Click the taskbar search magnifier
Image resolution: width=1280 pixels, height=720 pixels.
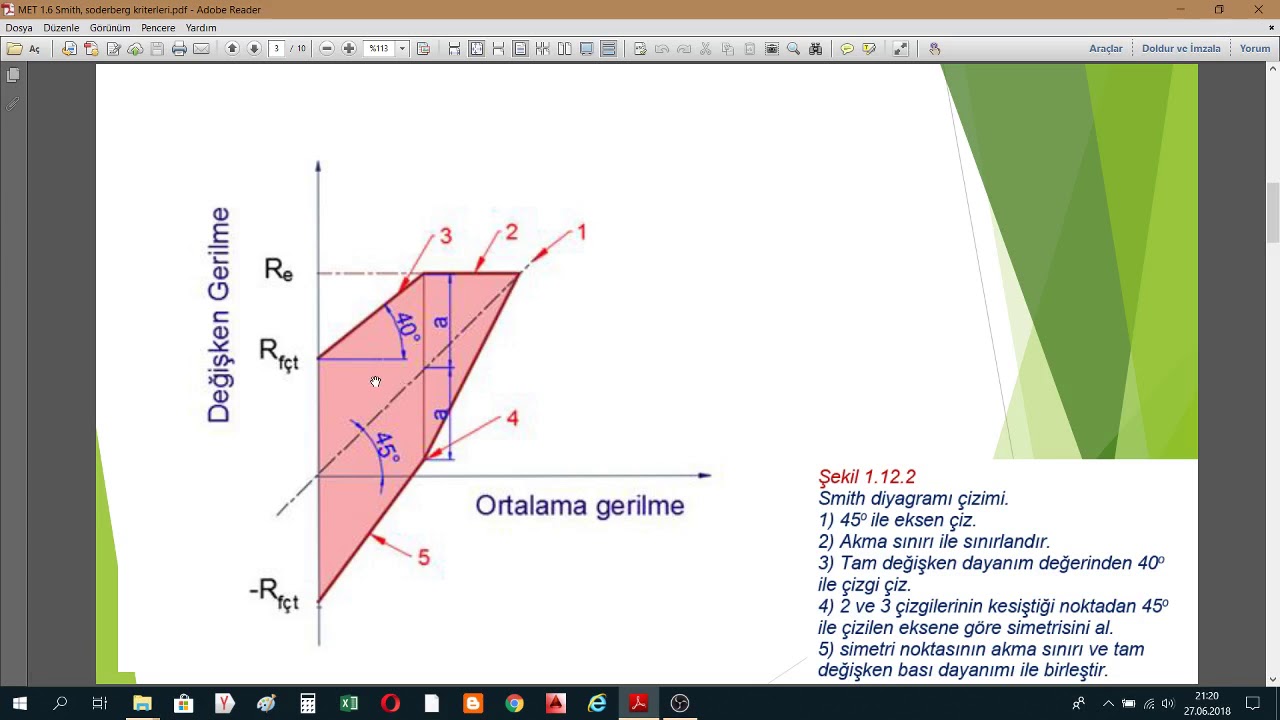60,704
